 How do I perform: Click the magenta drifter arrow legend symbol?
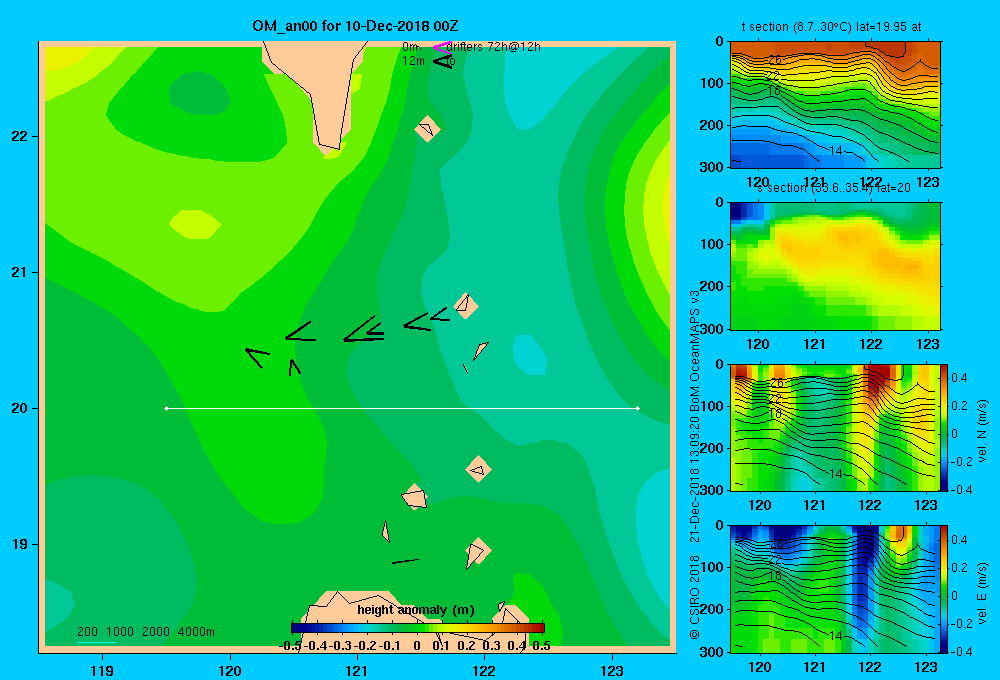[441, 47]
